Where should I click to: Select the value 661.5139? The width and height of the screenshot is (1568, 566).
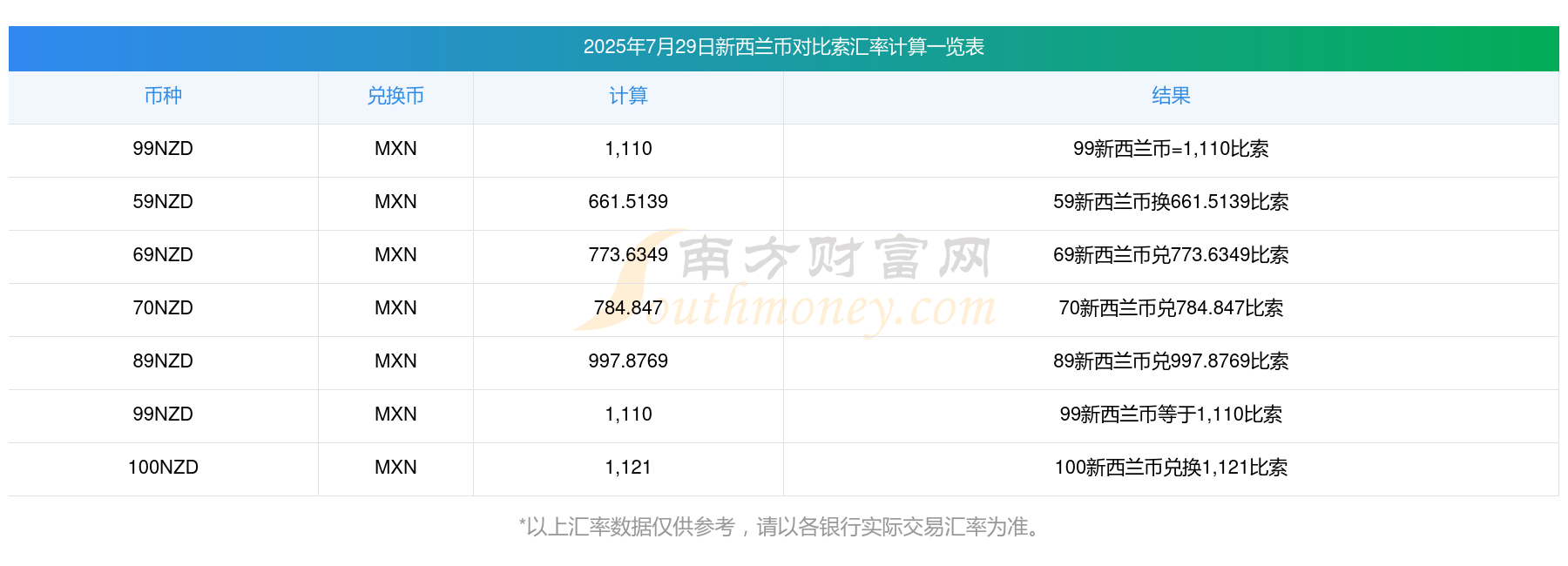(628, 202)
